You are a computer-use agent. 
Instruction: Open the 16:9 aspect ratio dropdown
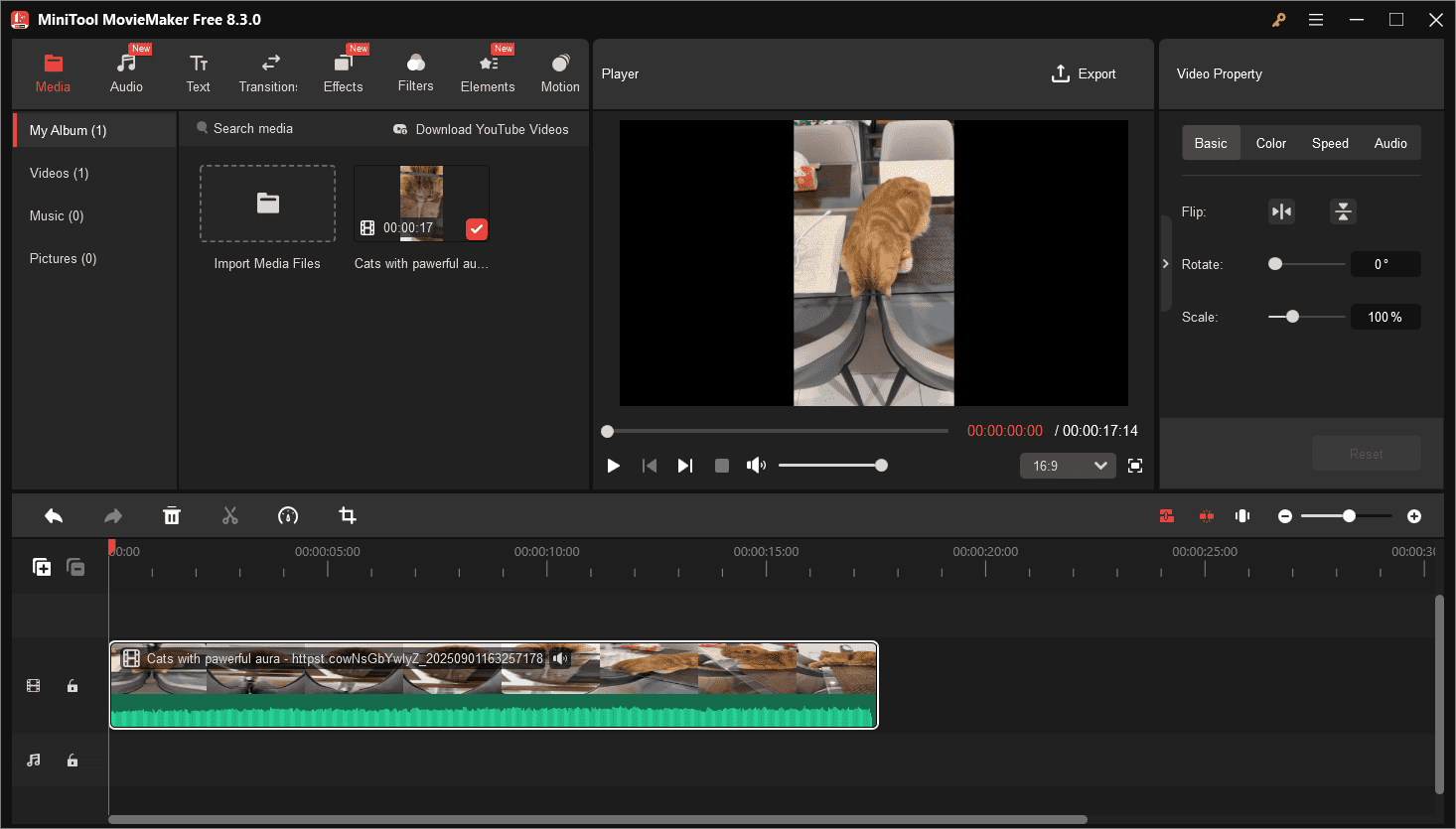[x=1068, y=466]
